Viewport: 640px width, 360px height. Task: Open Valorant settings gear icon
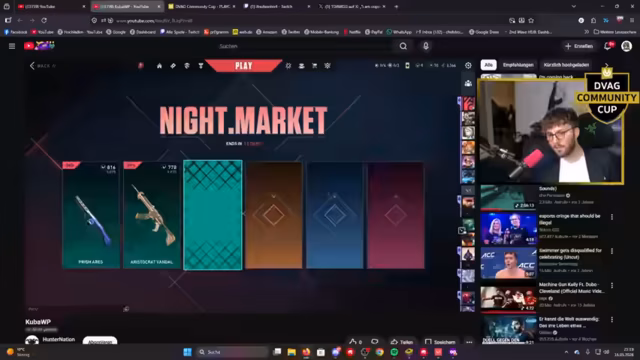[468, 65]
